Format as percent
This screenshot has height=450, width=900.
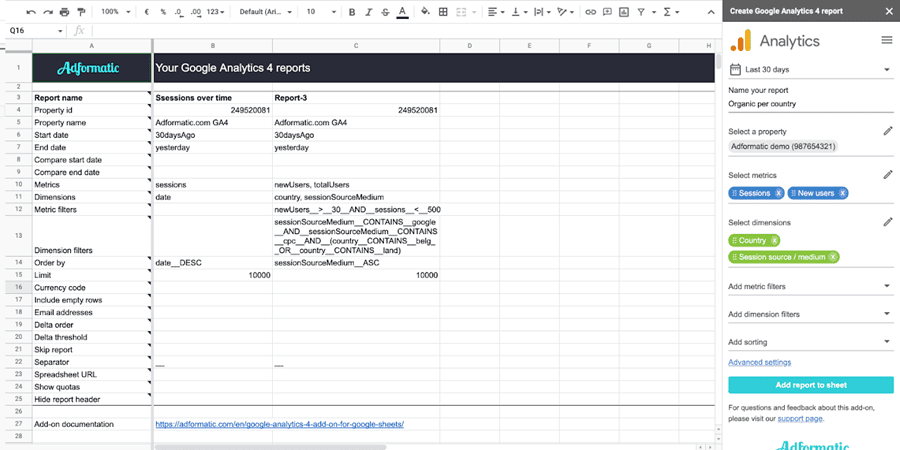point(163,11)
